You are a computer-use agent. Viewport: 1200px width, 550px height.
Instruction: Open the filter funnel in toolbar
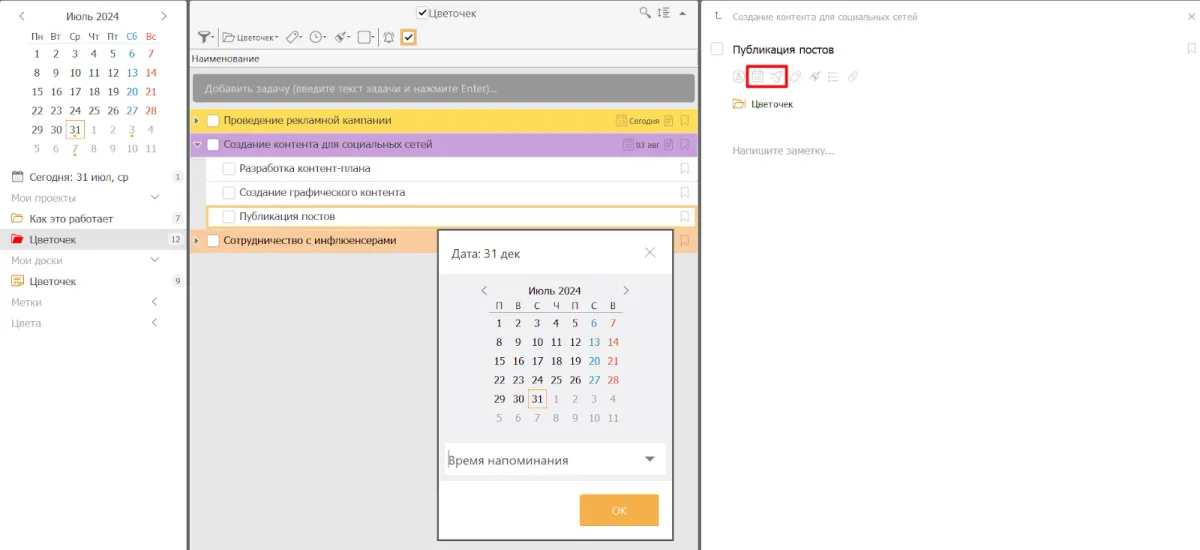tap(204, 37)
